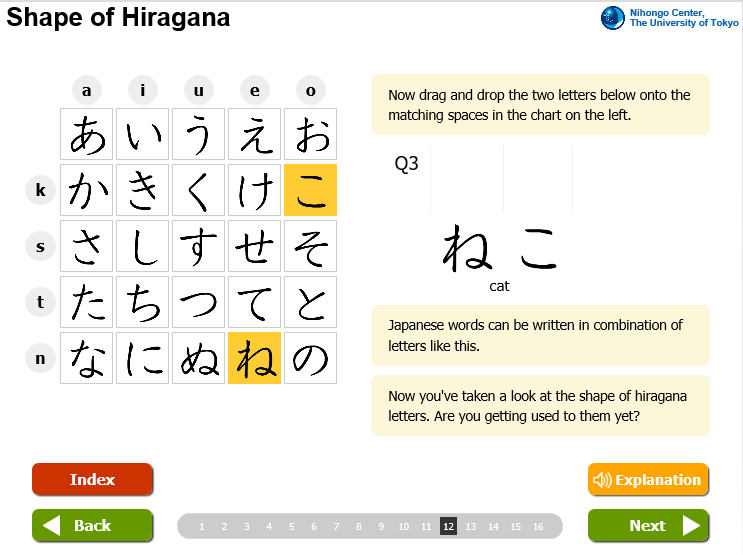
Task: Click the large こ letter above 'cat'
Action: 539,248
